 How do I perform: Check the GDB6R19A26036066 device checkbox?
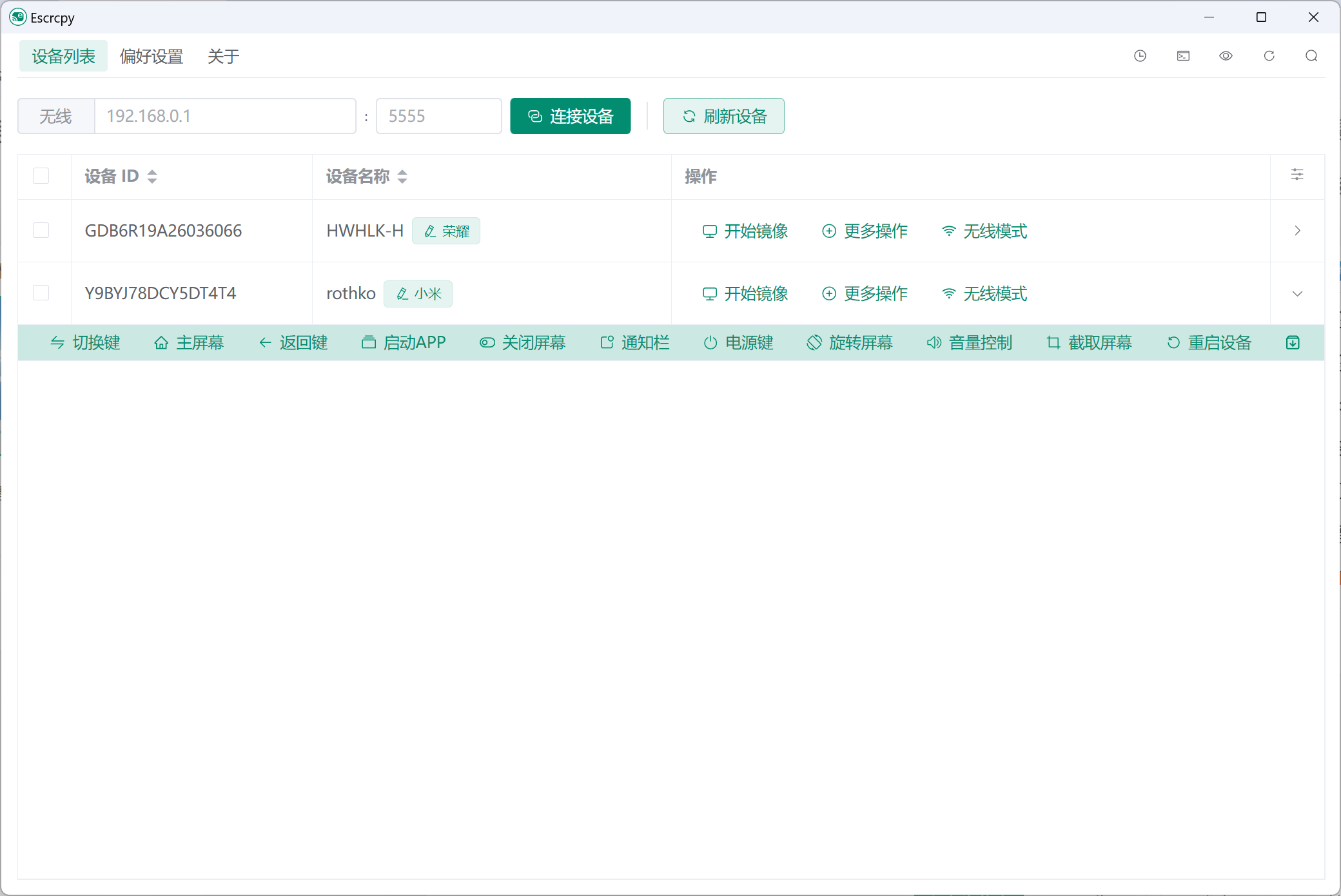pos(41,231)
